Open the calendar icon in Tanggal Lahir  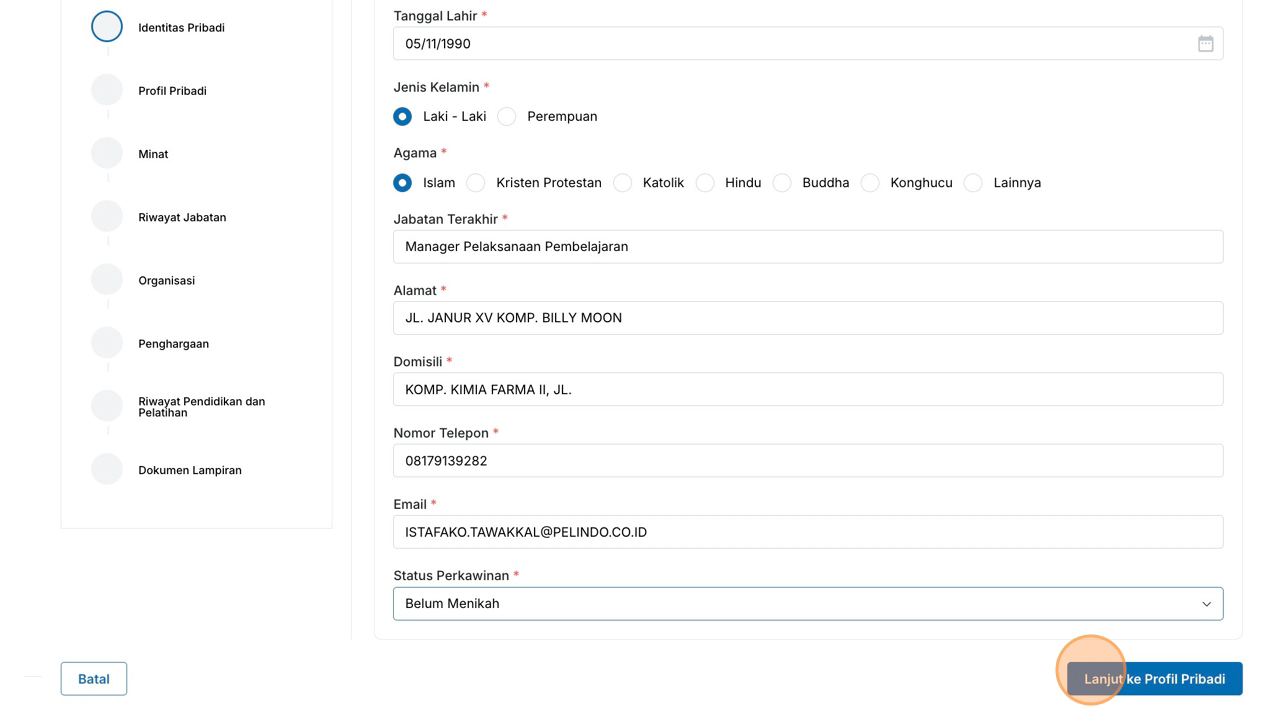[x=1205, y=44]
